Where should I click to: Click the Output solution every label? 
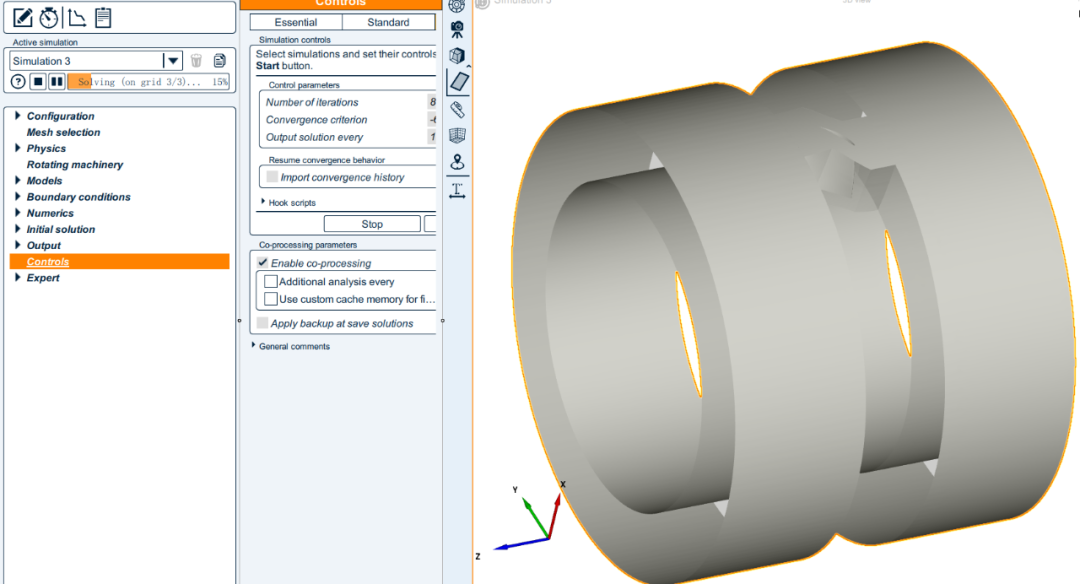[x=314, y=137]
